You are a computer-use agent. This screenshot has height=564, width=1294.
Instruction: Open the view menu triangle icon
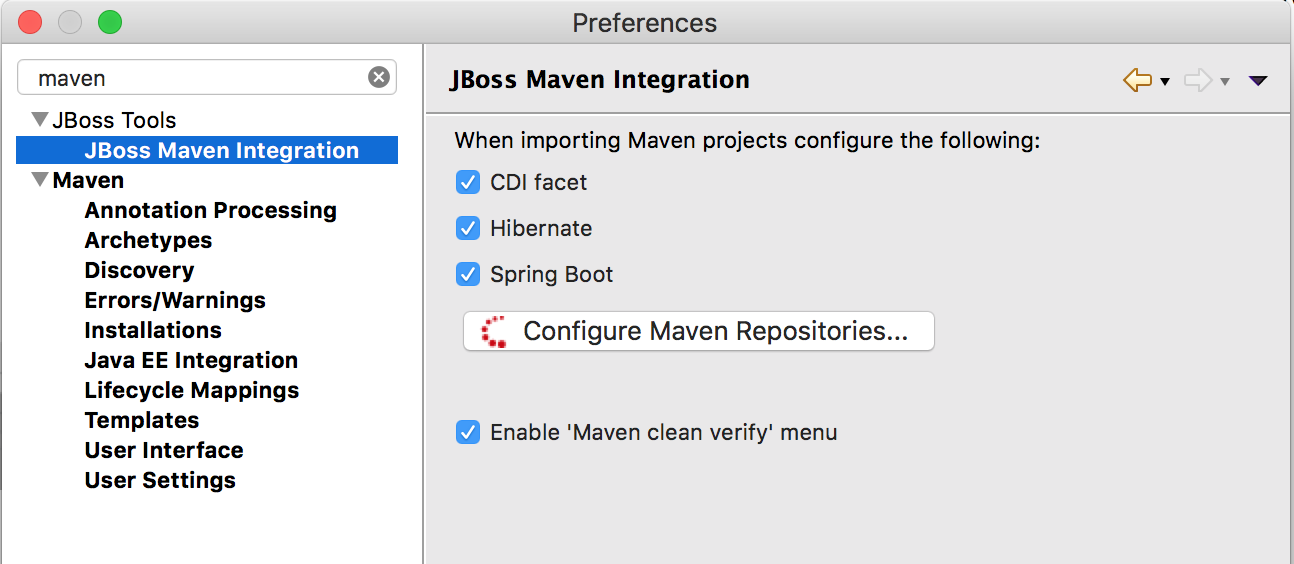(1258, 81)
